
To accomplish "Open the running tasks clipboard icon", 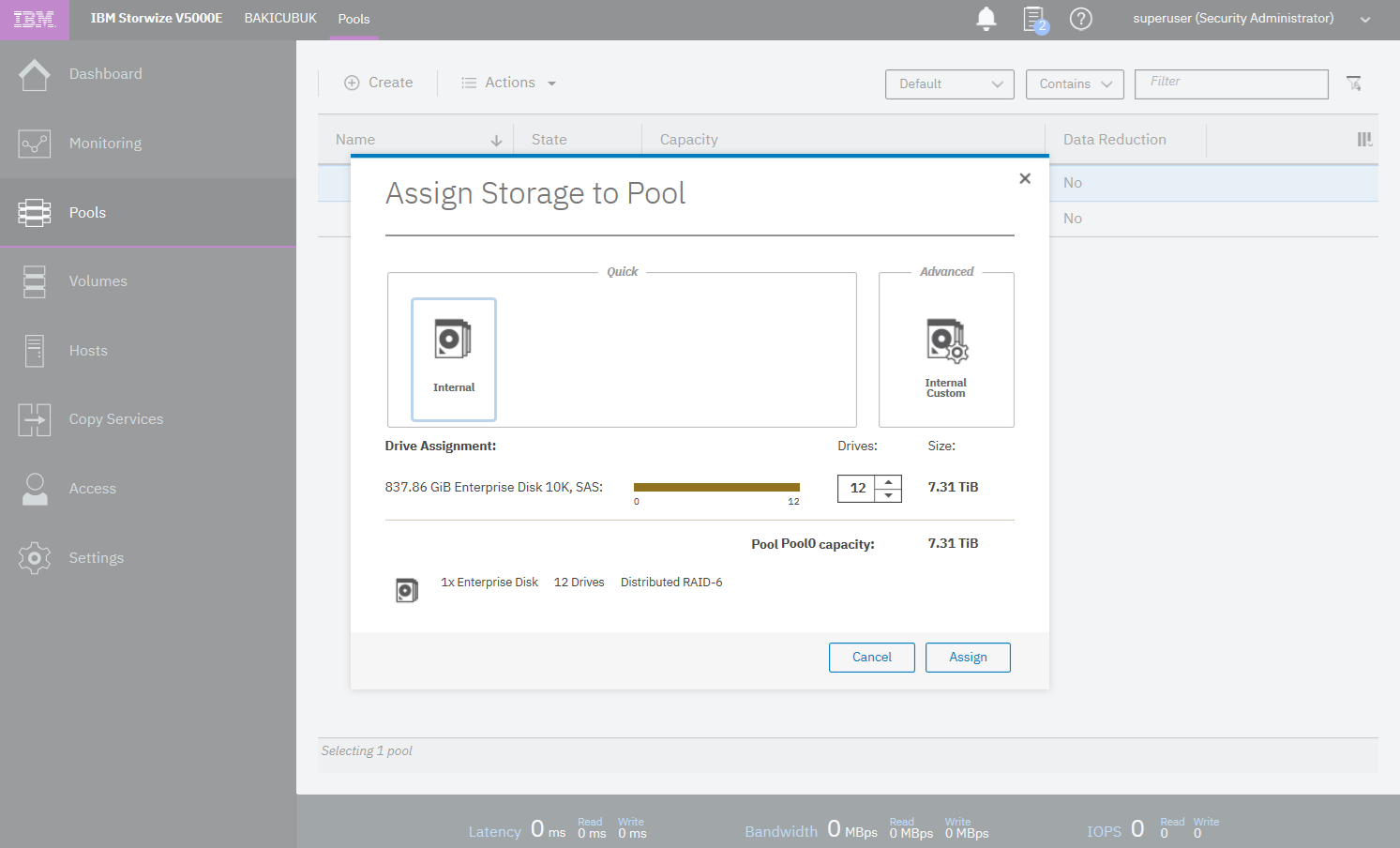I will (1034, 19).
